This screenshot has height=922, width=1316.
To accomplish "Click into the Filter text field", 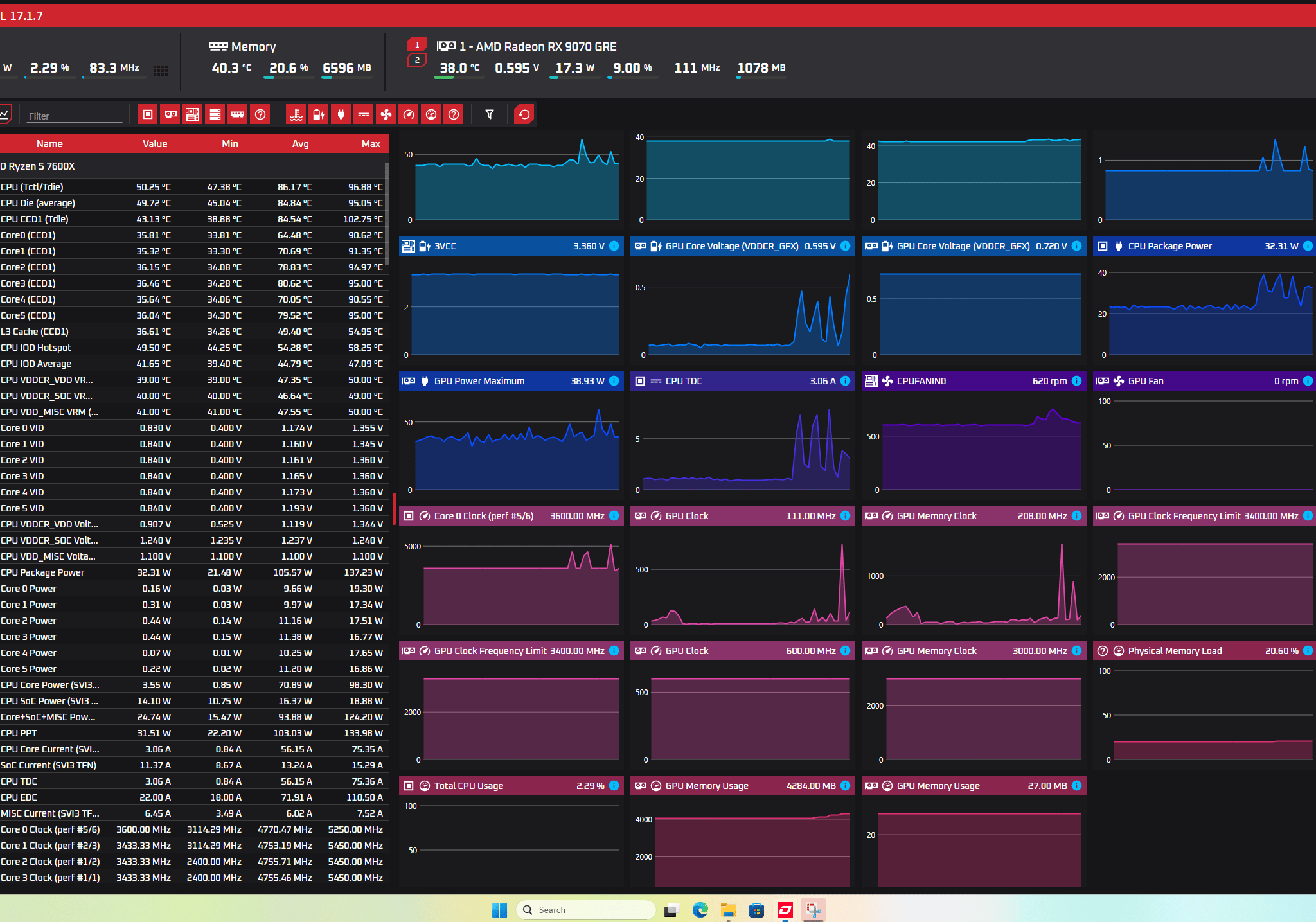I will click(74, 116).
